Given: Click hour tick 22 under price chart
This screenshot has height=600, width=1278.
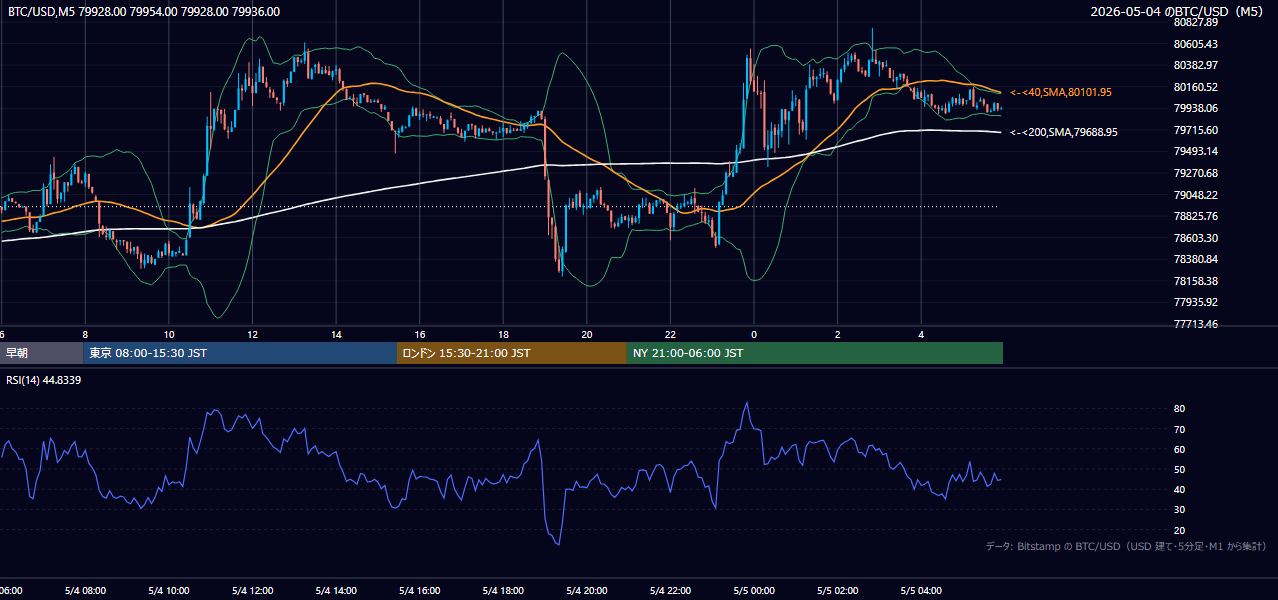Looking at the screenshot, I should coord(670,334).
